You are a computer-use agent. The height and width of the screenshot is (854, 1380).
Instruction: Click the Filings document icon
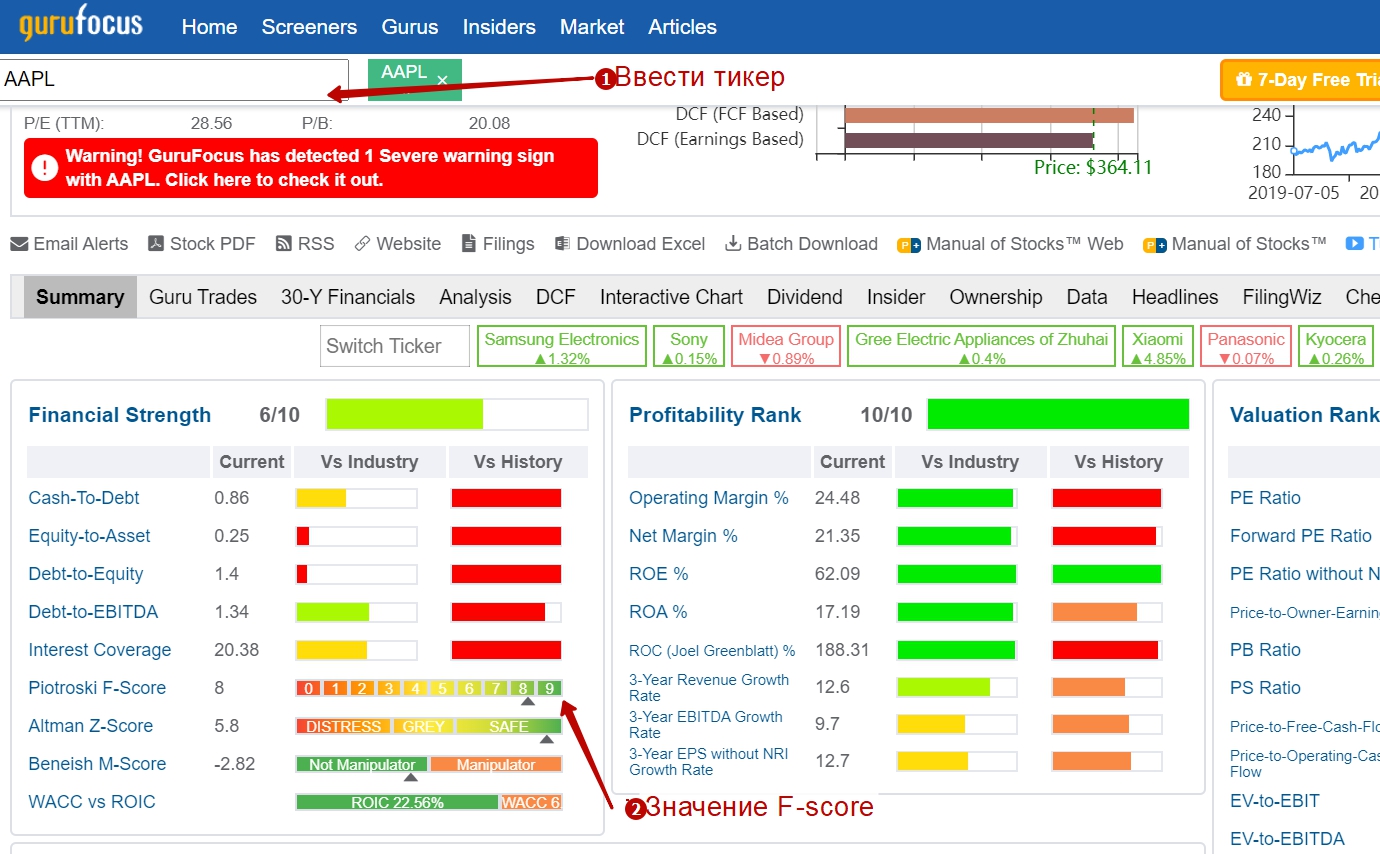click(x=468, y=244)
